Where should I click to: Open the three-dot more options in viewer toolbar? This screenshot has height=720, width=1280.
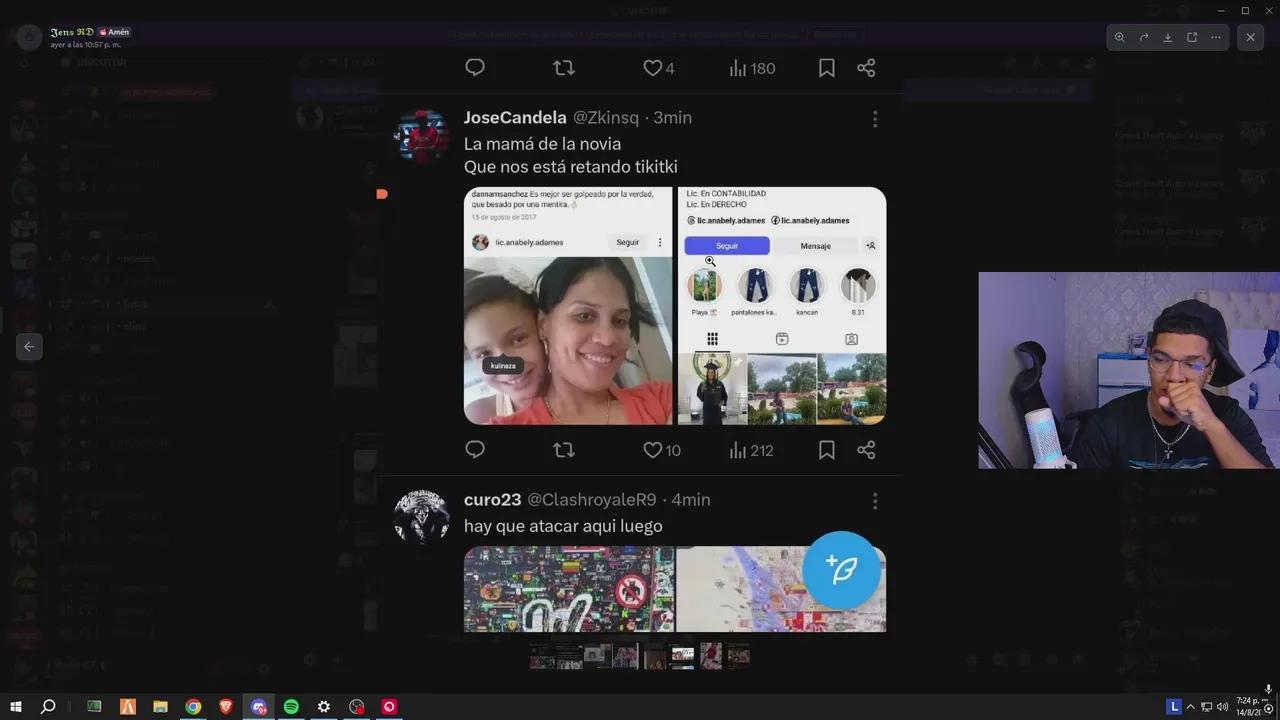1216,37
